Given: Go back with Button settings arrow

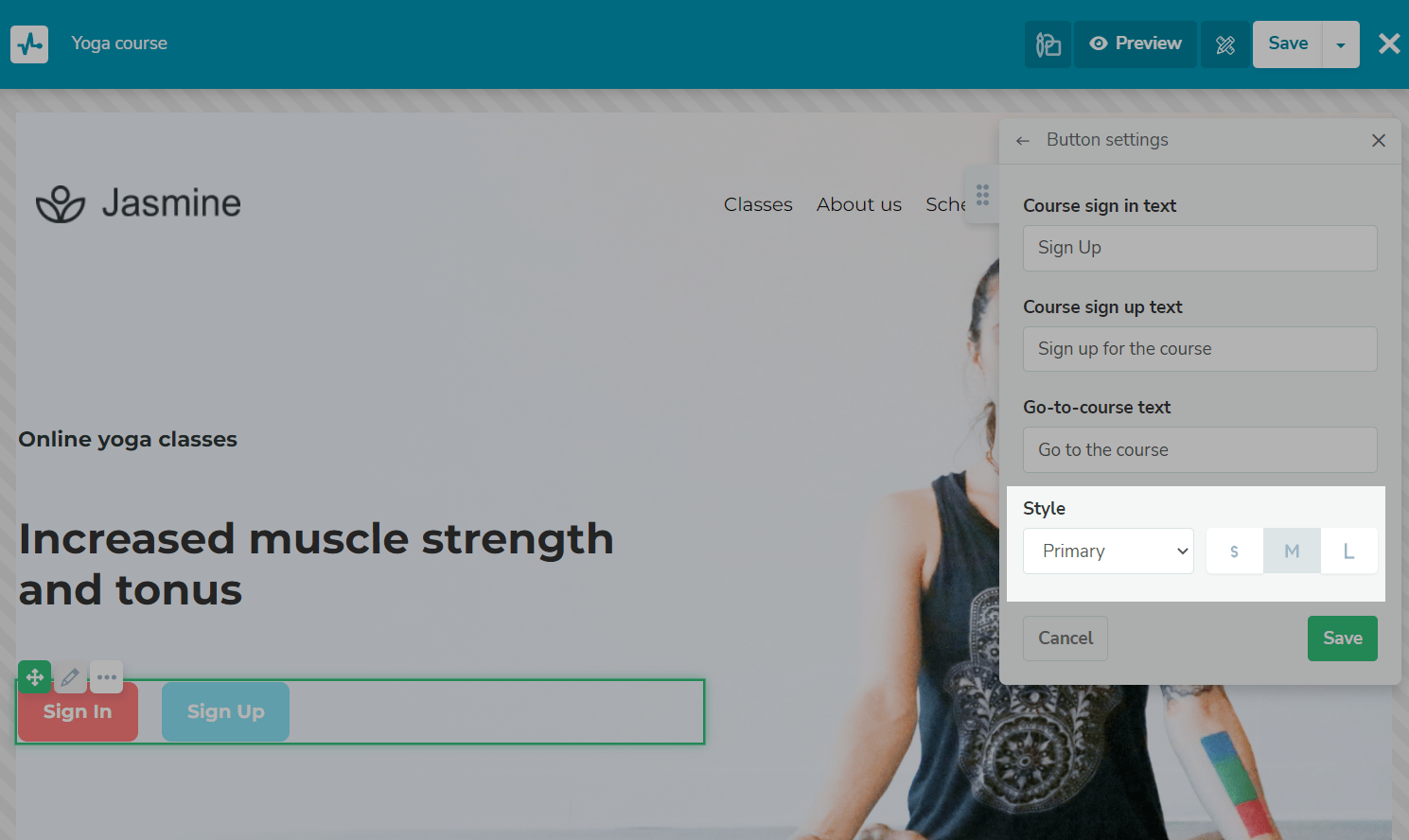Looking at the screenshot, I should point(1023,141).
